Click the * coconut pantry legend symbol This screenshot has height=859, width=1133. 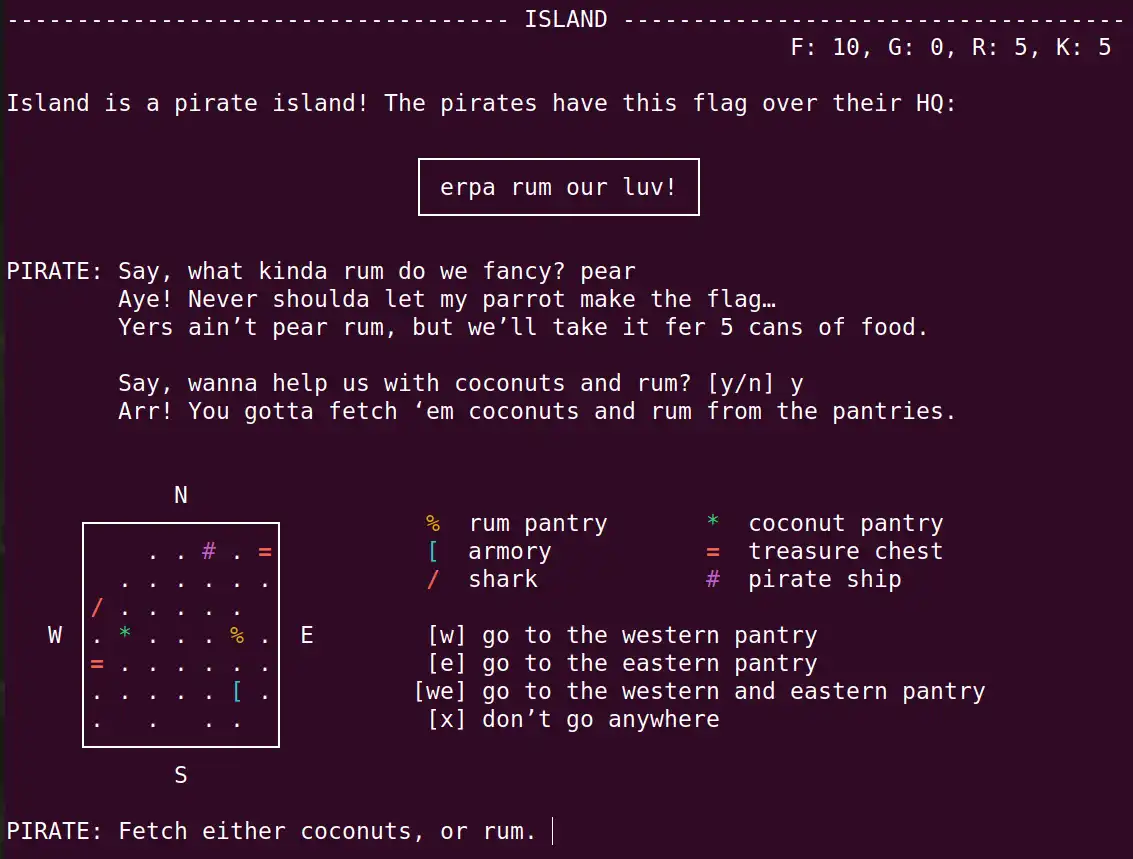coord(712,522)
